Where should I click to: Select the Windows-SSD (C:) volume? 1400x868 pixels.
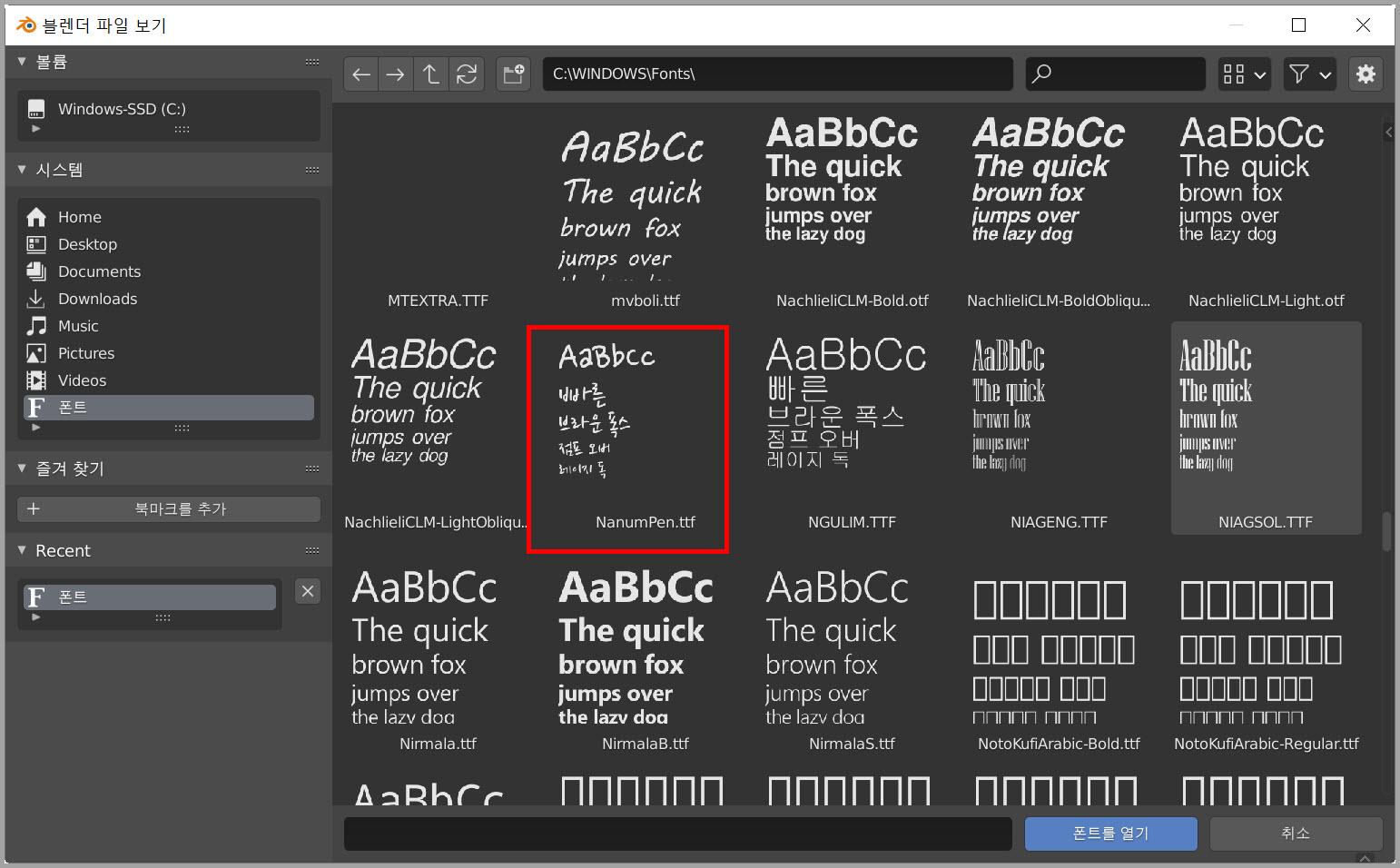pyautogui.click(x=169, y=109)
